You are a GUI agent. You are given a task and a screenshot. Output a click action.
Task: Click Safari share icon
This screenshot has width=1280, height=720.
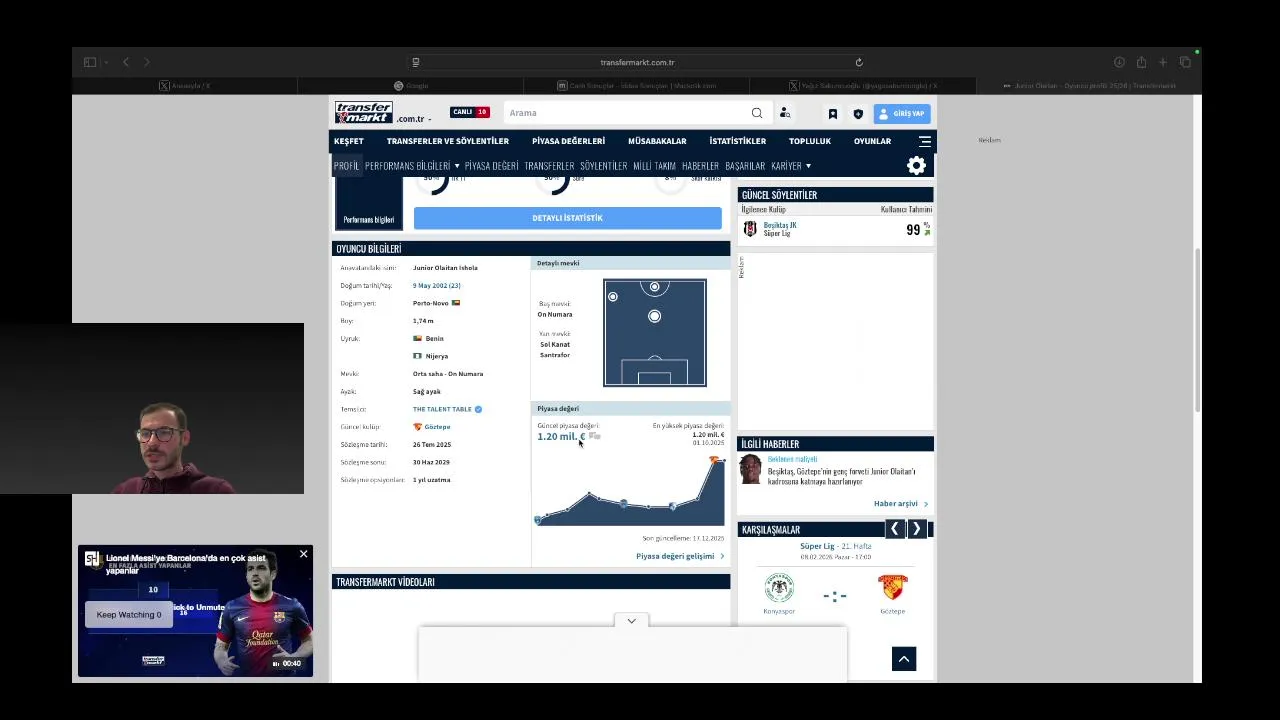[1141, 62]
